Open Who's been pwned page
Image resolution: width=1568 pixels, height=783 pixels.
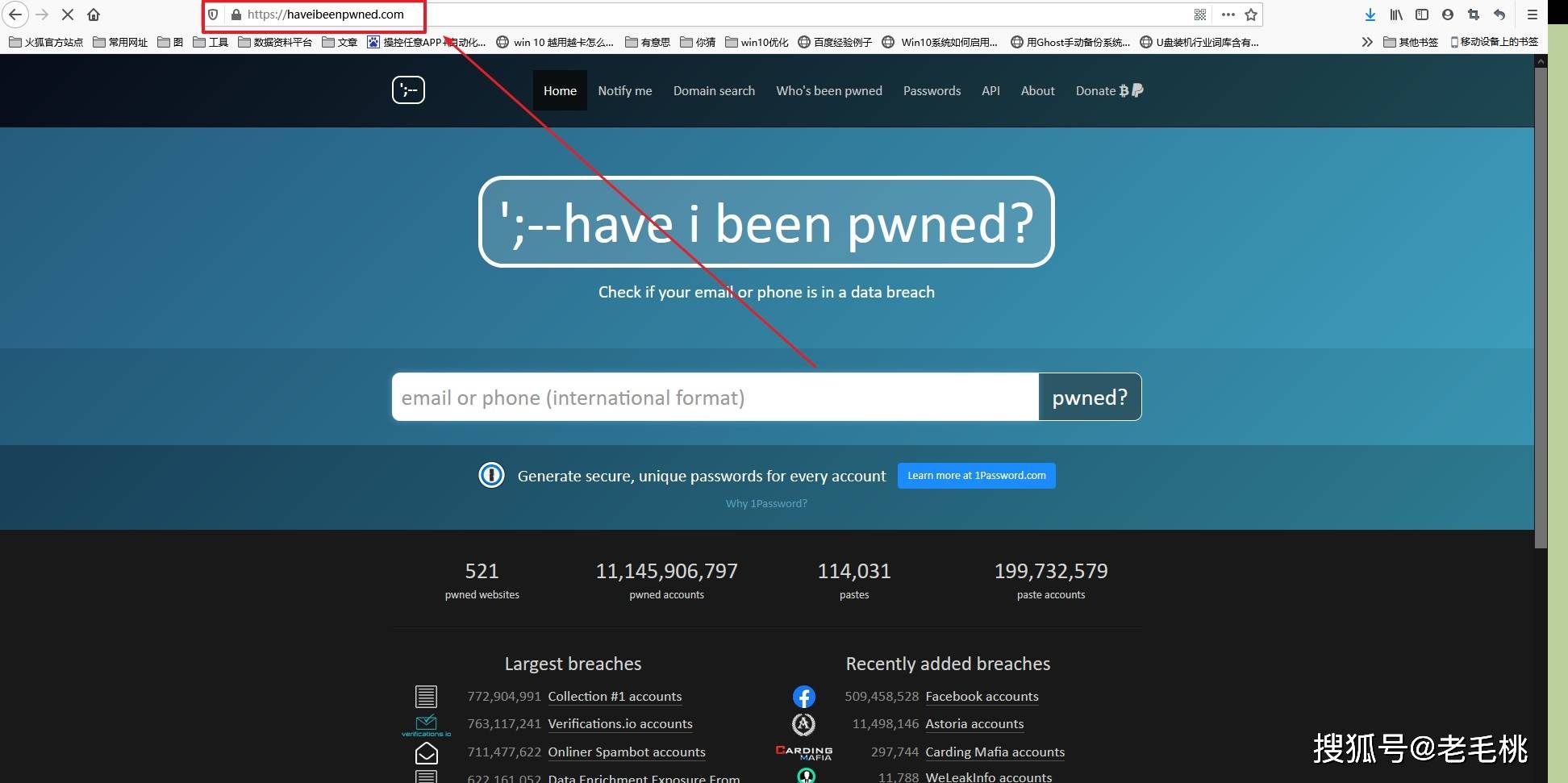pos(829,90)
